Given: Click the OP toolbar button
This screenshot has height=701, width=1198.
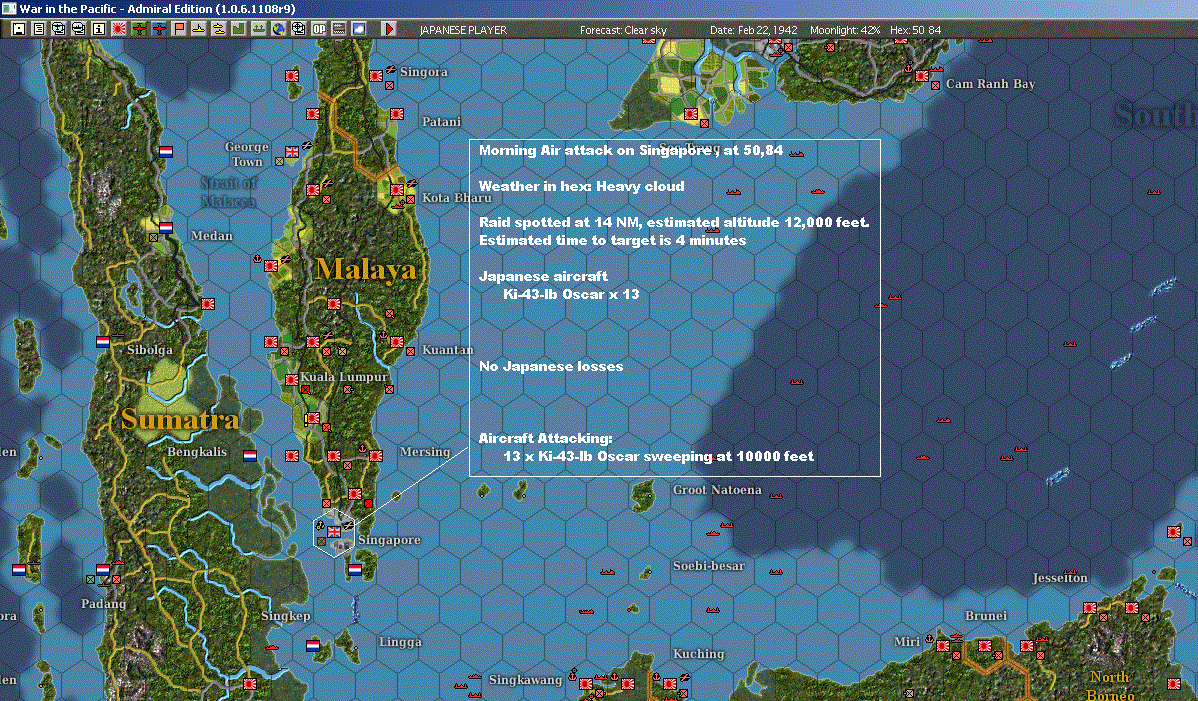Looking at the screenshot, I should (319, 29).
